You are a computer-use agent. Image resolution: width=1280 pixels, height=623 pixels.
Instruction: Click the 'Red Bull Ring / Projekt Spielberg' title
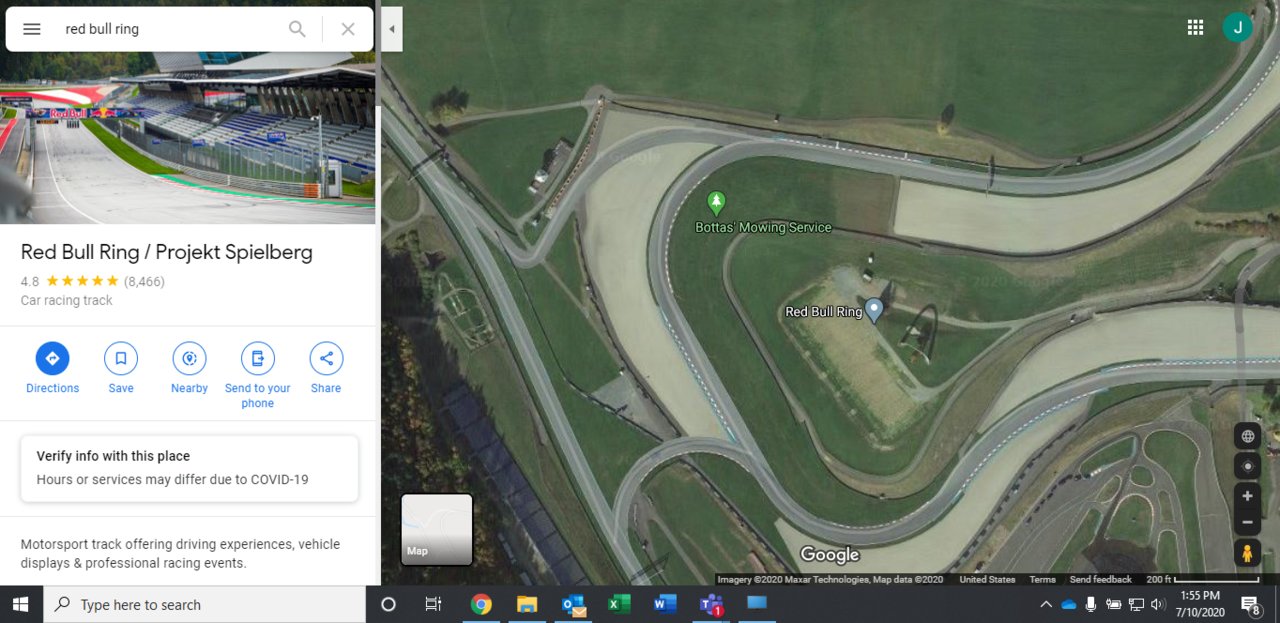click(x=167, y=252)
